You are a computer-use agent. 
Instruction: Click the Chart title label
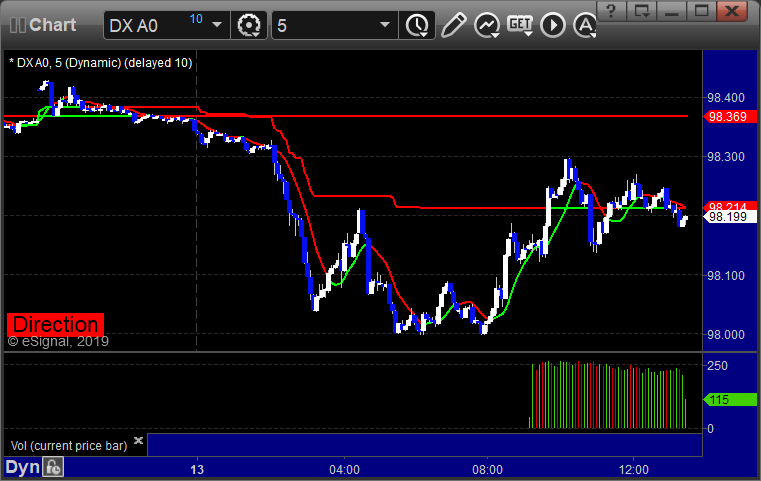pyautogui.click(x=52, y=25)
